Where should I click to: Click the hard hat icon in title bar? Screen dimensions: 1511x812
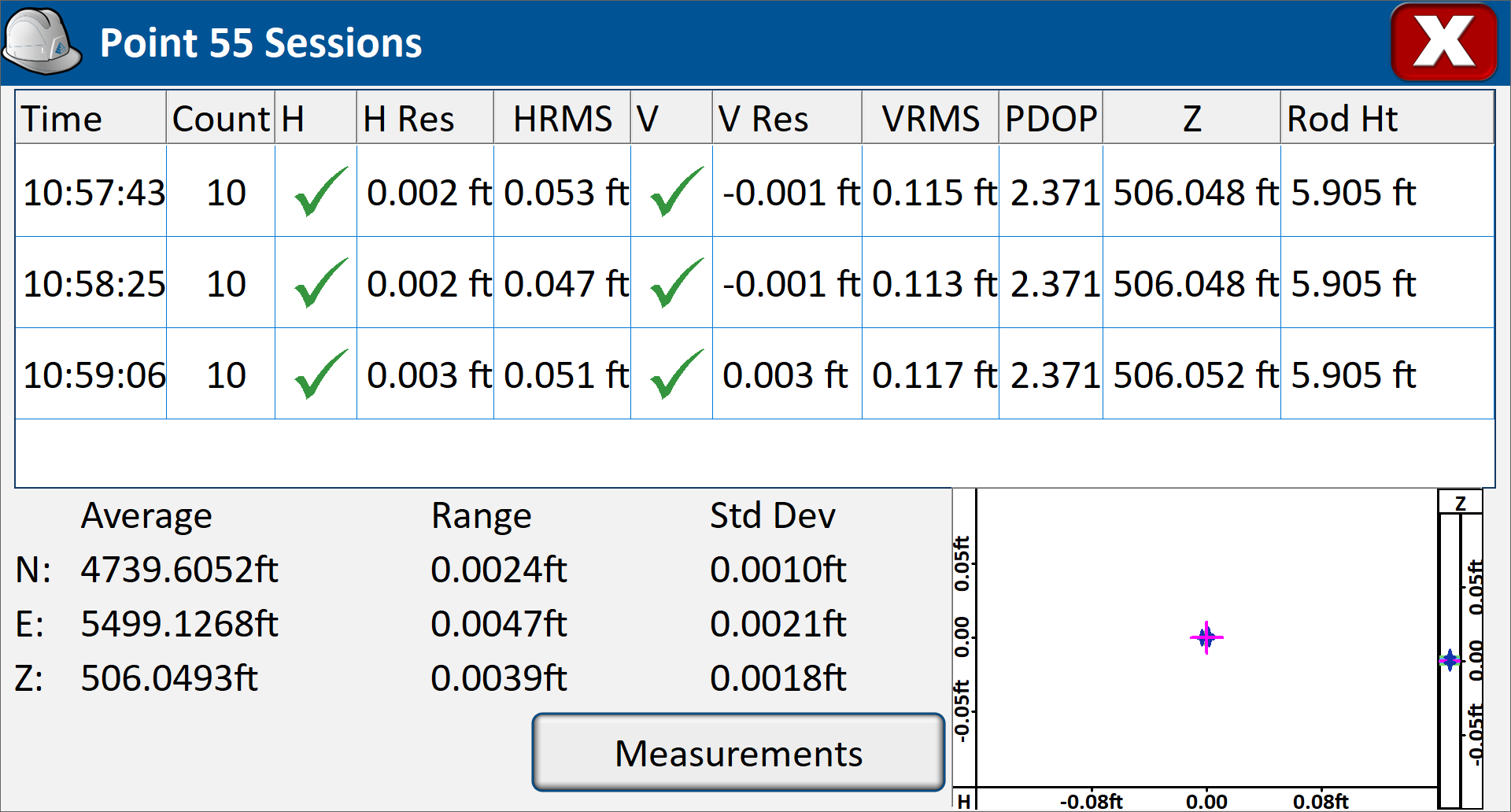(42, 41)
